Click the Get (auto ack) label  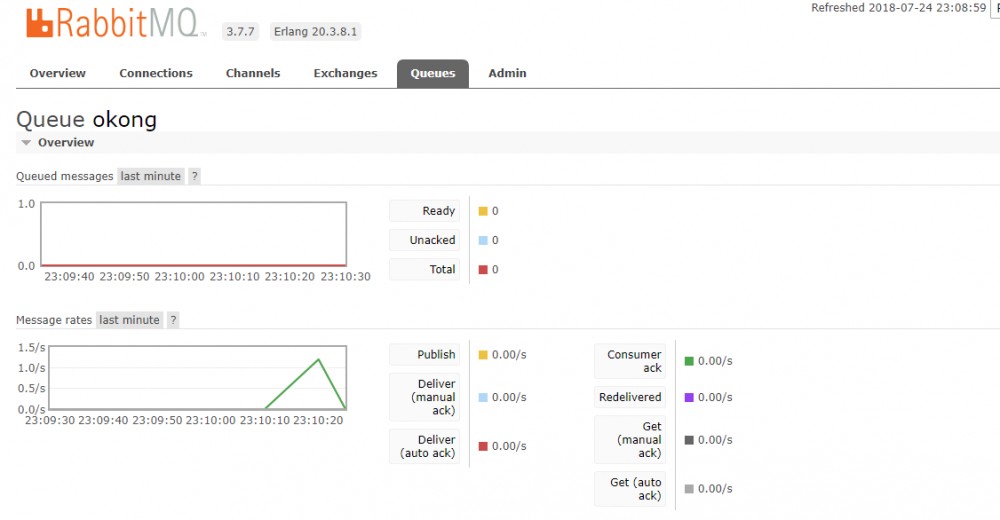click(x=630, y=489)
